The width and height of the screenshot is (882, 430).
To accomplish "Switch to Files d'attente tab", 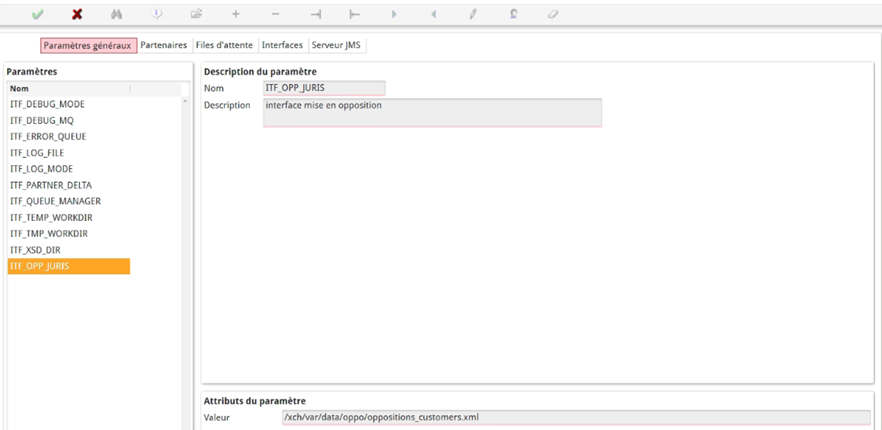I will point(224,45).
